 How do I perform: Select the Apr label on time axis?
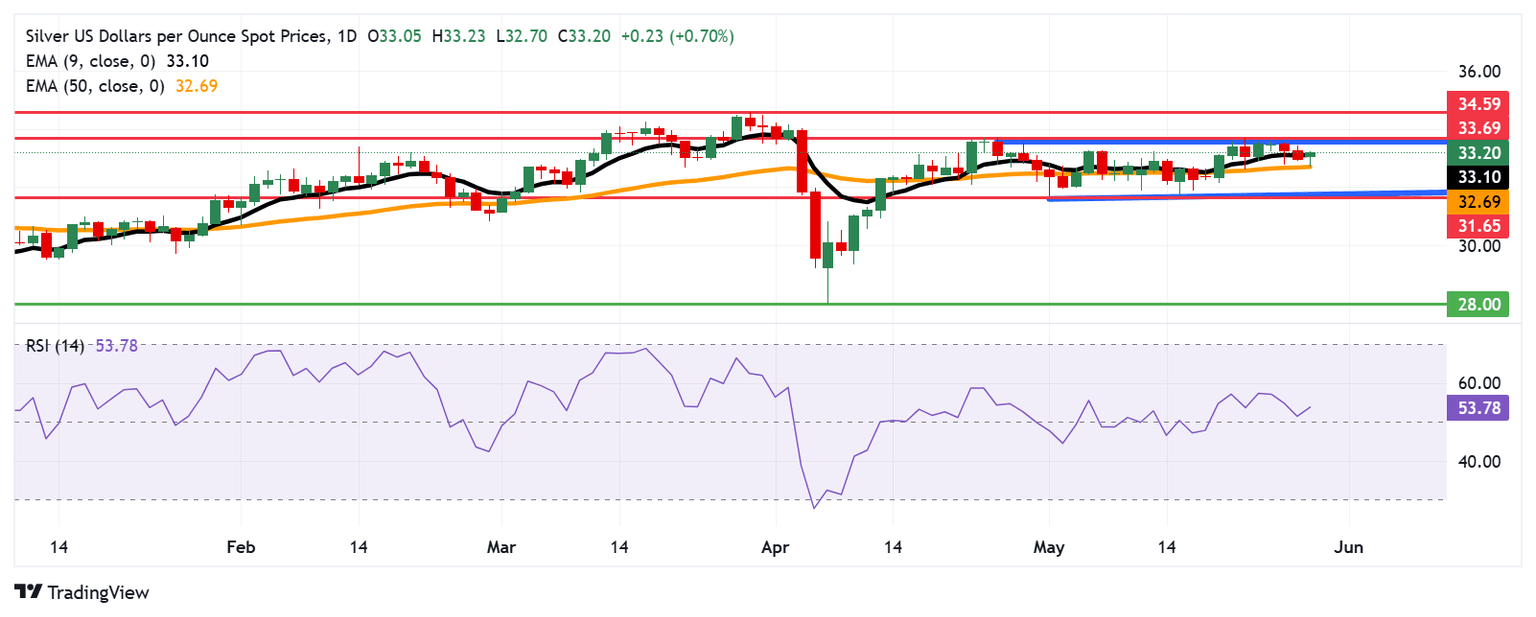tap(775, 547)
